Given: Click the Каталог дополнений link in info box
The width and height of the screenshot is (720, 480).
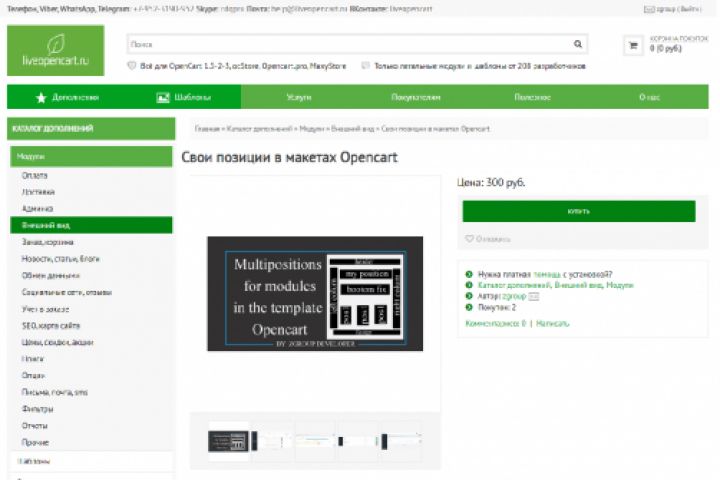Looking at the screenshot, I should point(514,285).
